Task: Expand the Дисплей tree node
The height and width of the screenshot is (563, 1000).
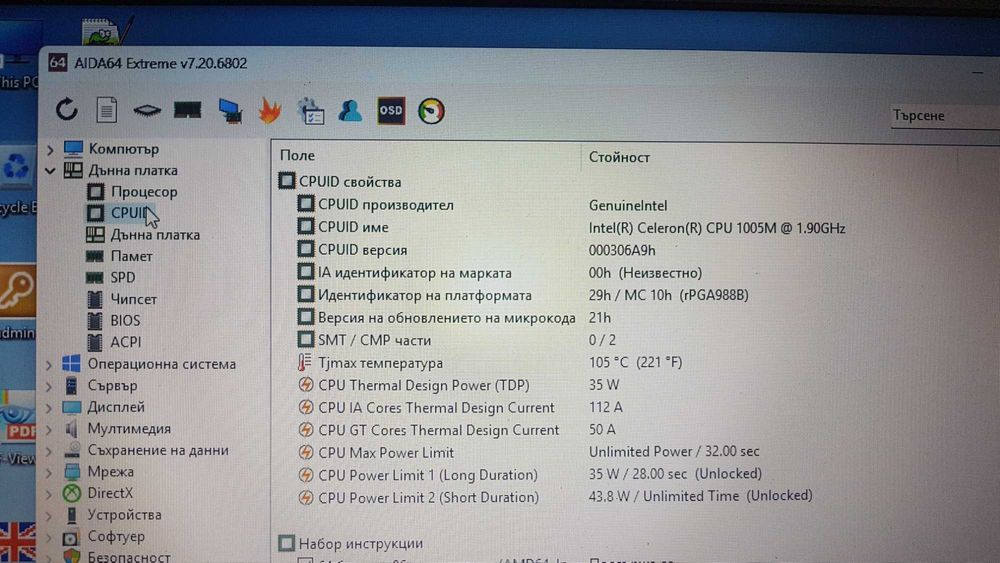Action: (x=49, y=408)
